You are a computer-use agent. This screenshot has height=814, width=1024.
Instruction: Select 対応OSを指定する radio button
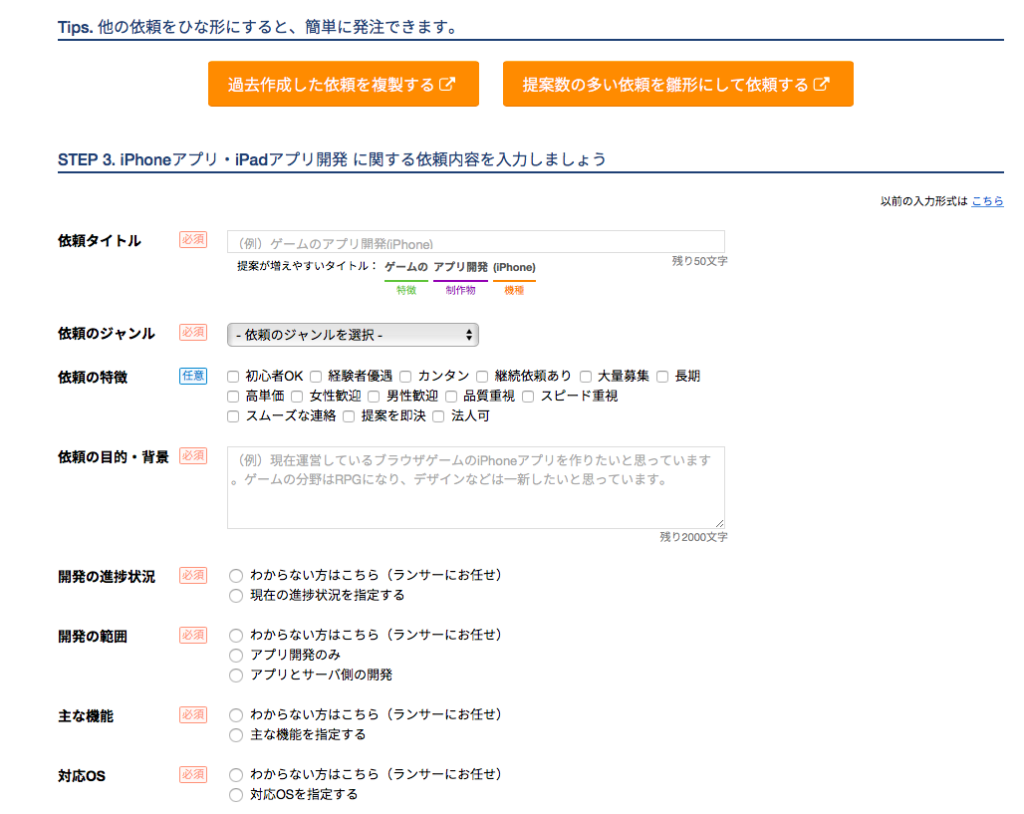click(236, 795)
